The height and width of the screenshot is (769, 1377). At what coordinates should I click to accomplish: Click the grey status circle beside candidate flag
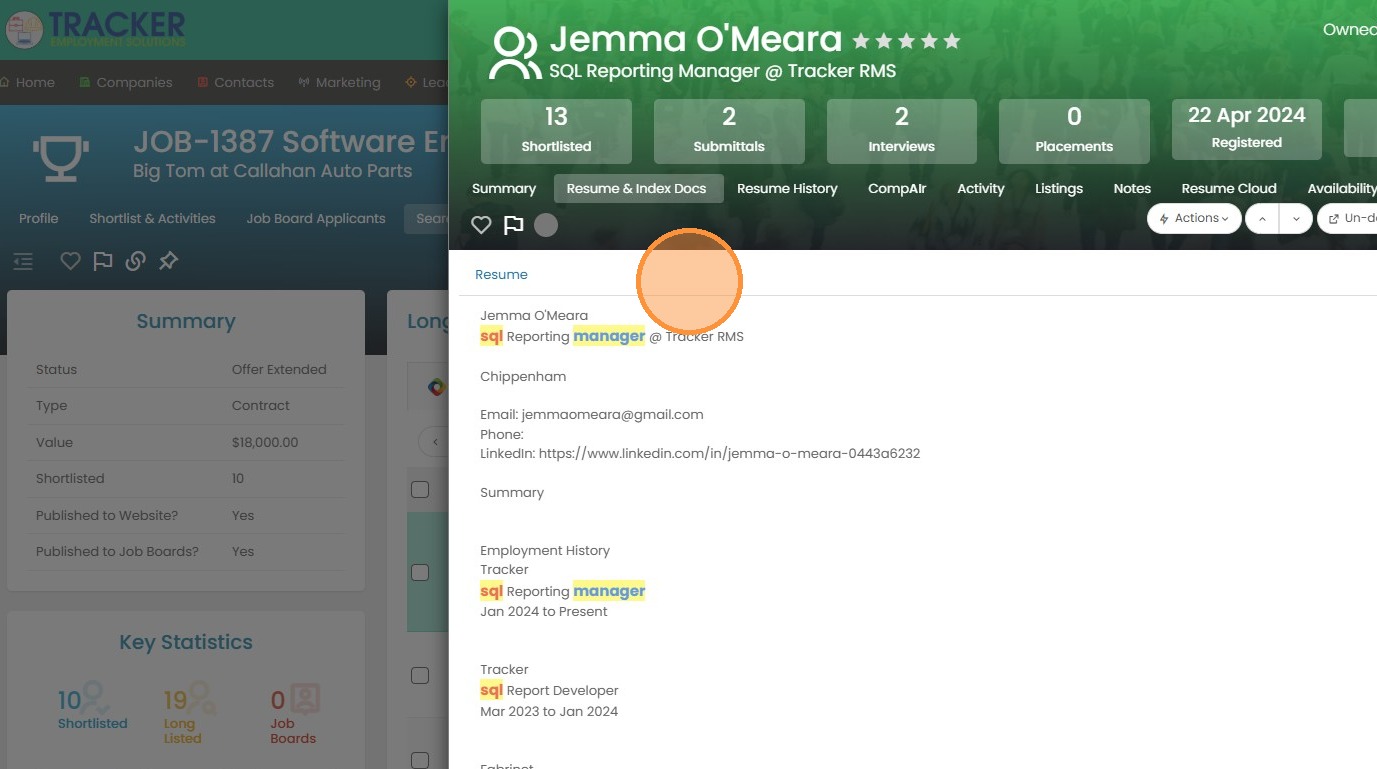546,225
